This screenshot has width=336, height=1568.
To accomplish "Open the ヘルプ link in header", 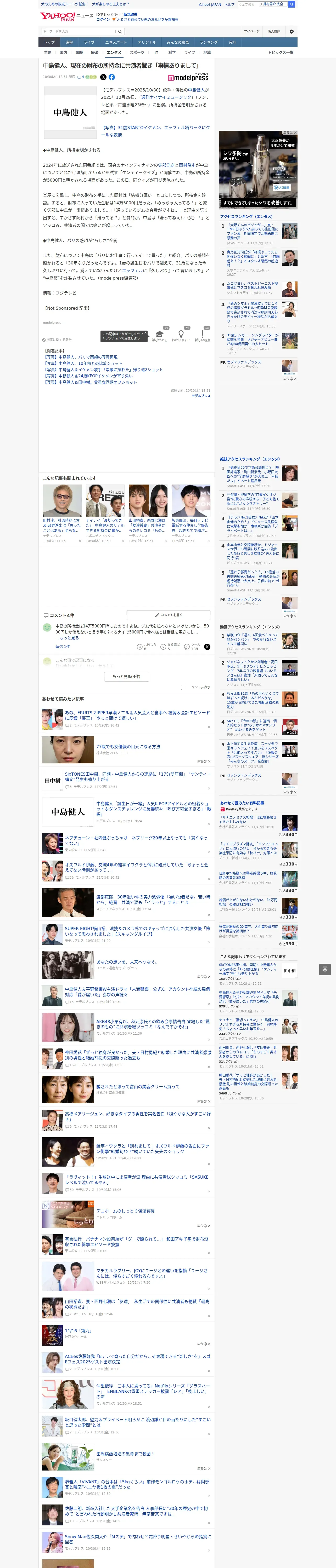I will [229, 4].
